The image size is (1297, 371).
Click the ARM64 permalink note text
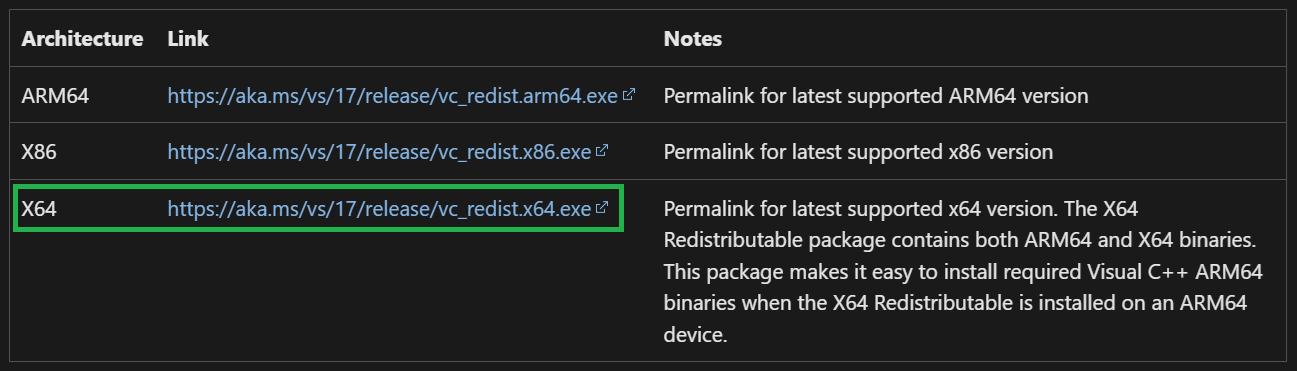(x=876, y=96)
